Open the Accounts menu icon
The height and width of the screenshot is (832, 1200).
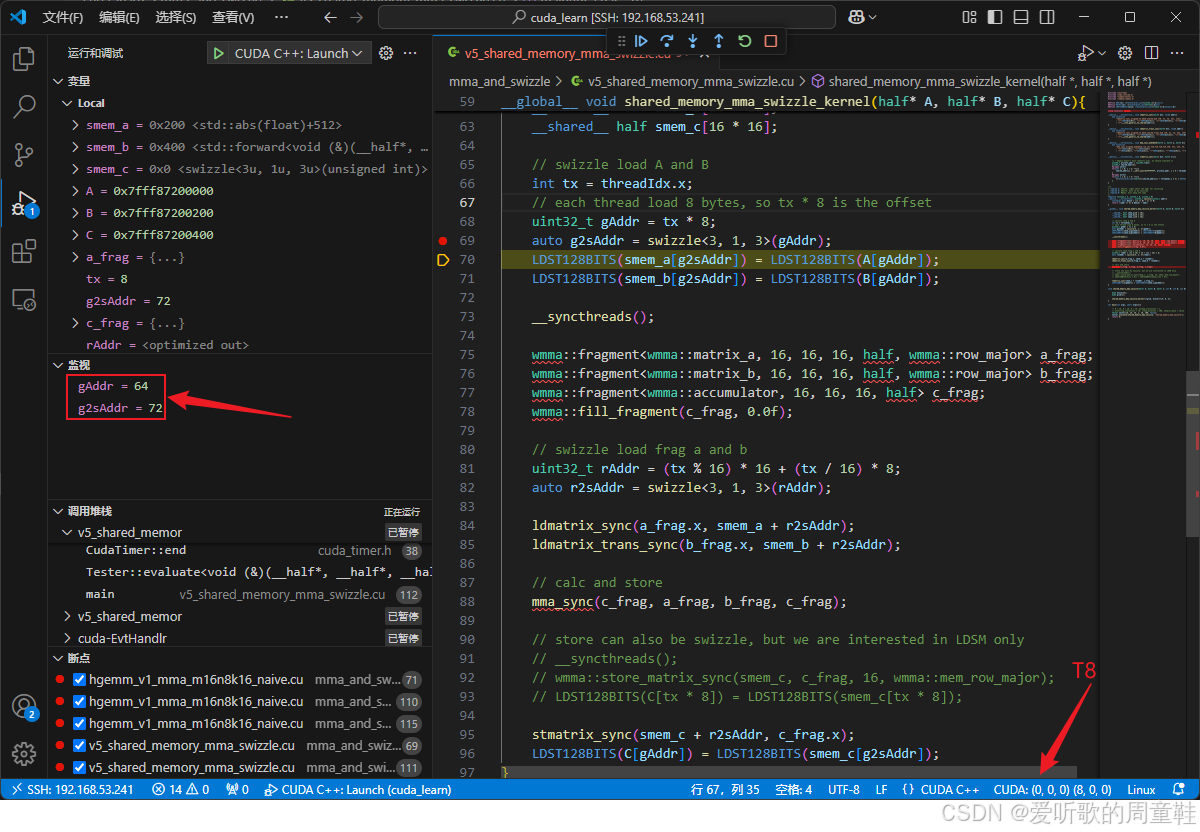coord(24,707)
